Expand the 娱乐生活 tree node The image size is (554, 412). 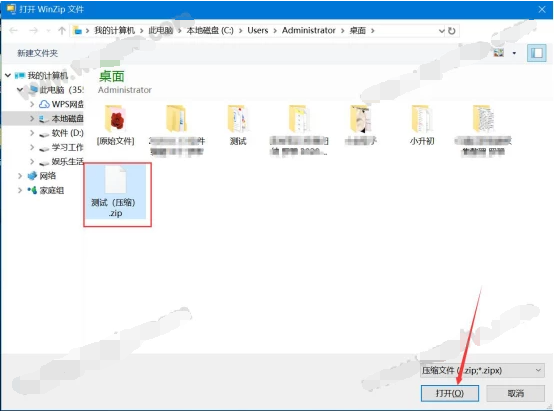pyautogui.click(x=32, y=162)
